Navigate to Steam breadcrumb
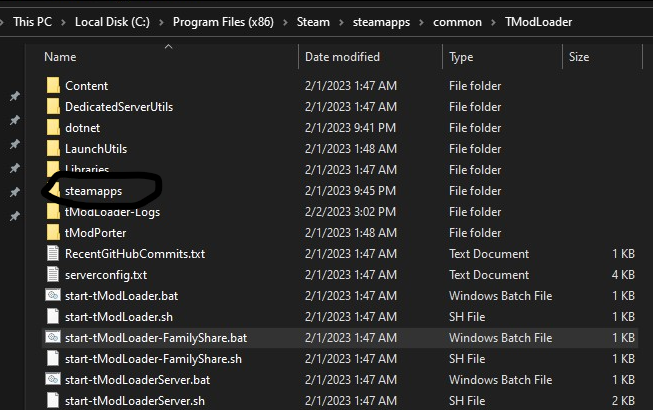 click(x=313, y=22)
